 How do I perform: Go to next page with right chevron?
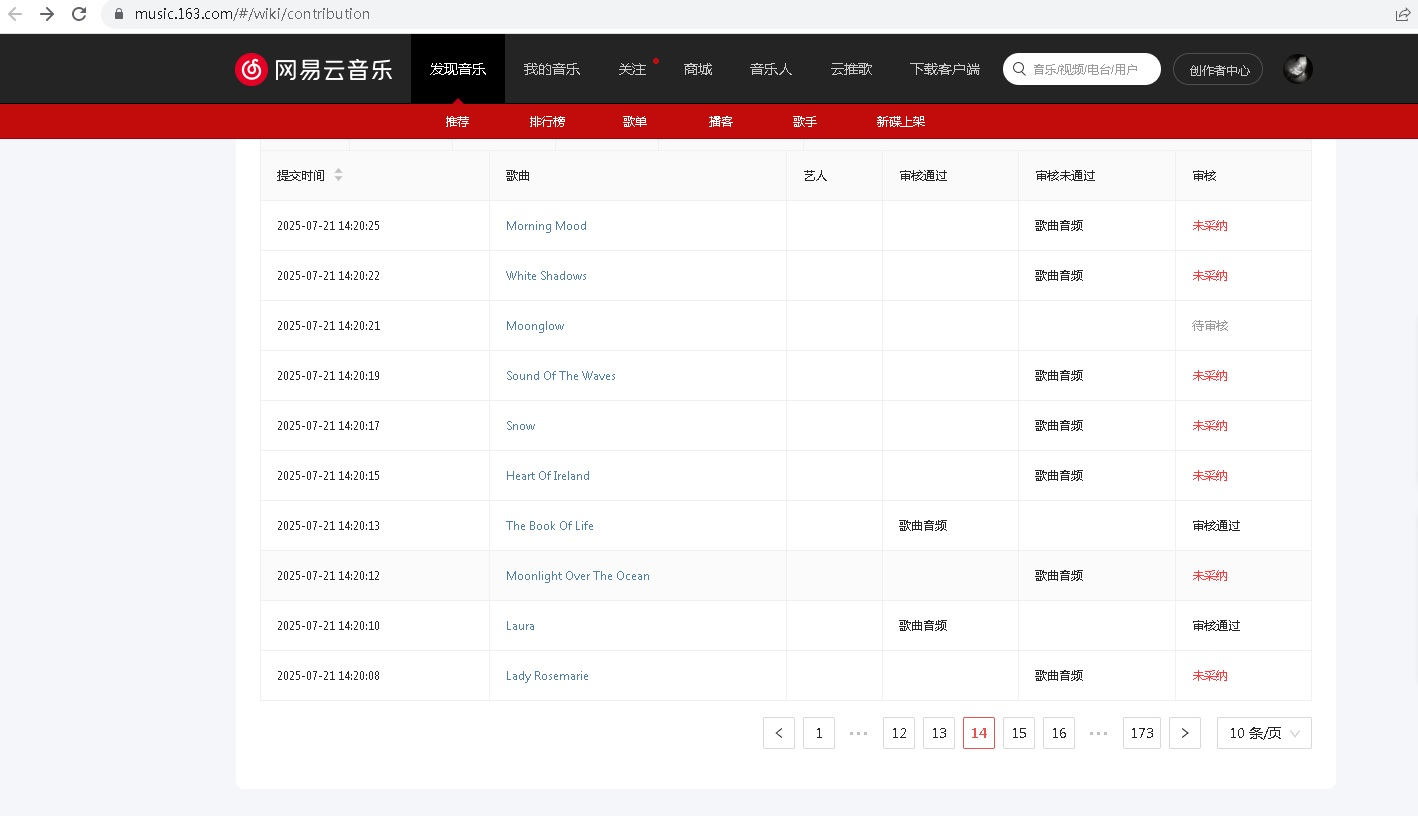(1185, 733)
